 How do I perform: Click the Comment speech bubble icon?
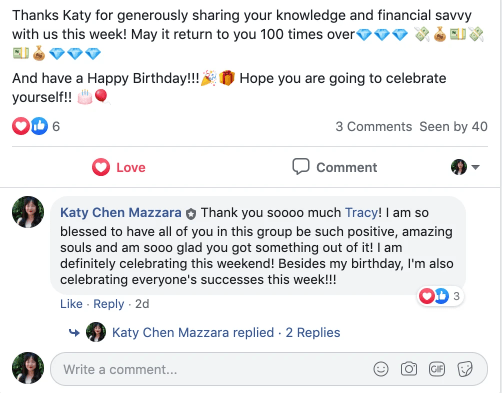(x=301, y=166)
